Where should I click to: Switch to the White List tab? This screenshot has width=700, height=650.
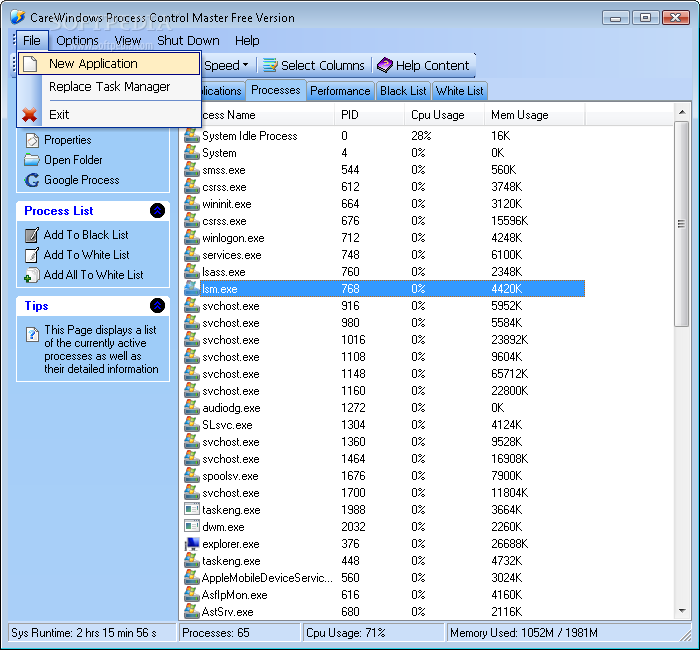(459, 91)
